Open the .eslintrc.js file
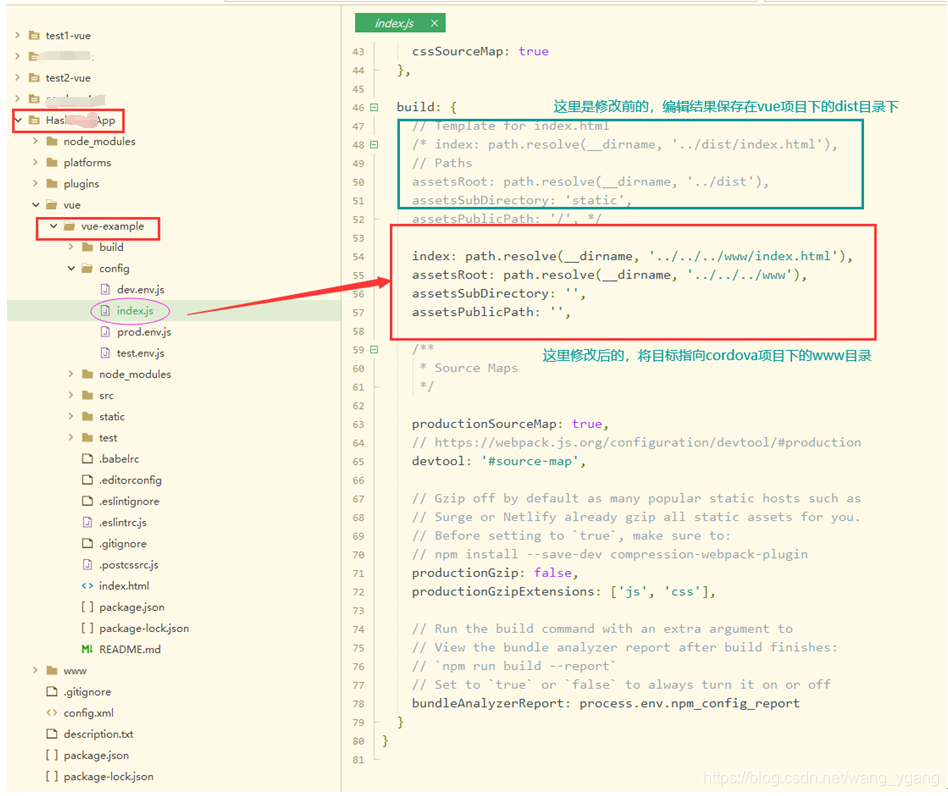 pos(123,522)
